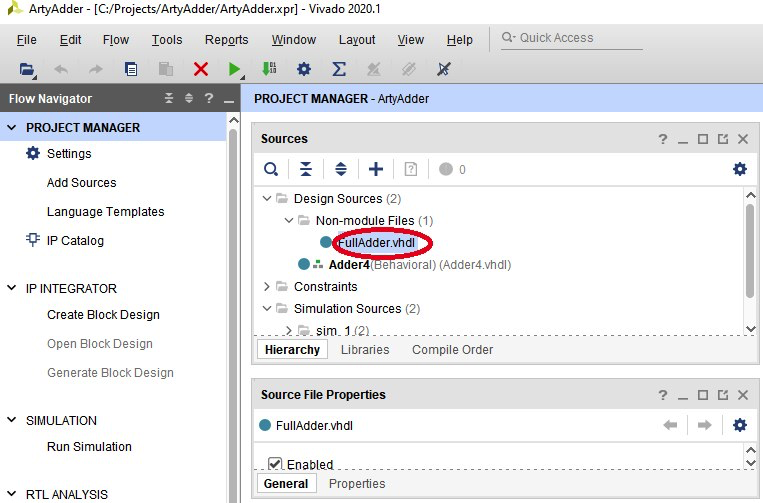Viewport: 763px width, 503px height.
Task: Collapse Design Sources tree node
Action: (x=267, y=198)
